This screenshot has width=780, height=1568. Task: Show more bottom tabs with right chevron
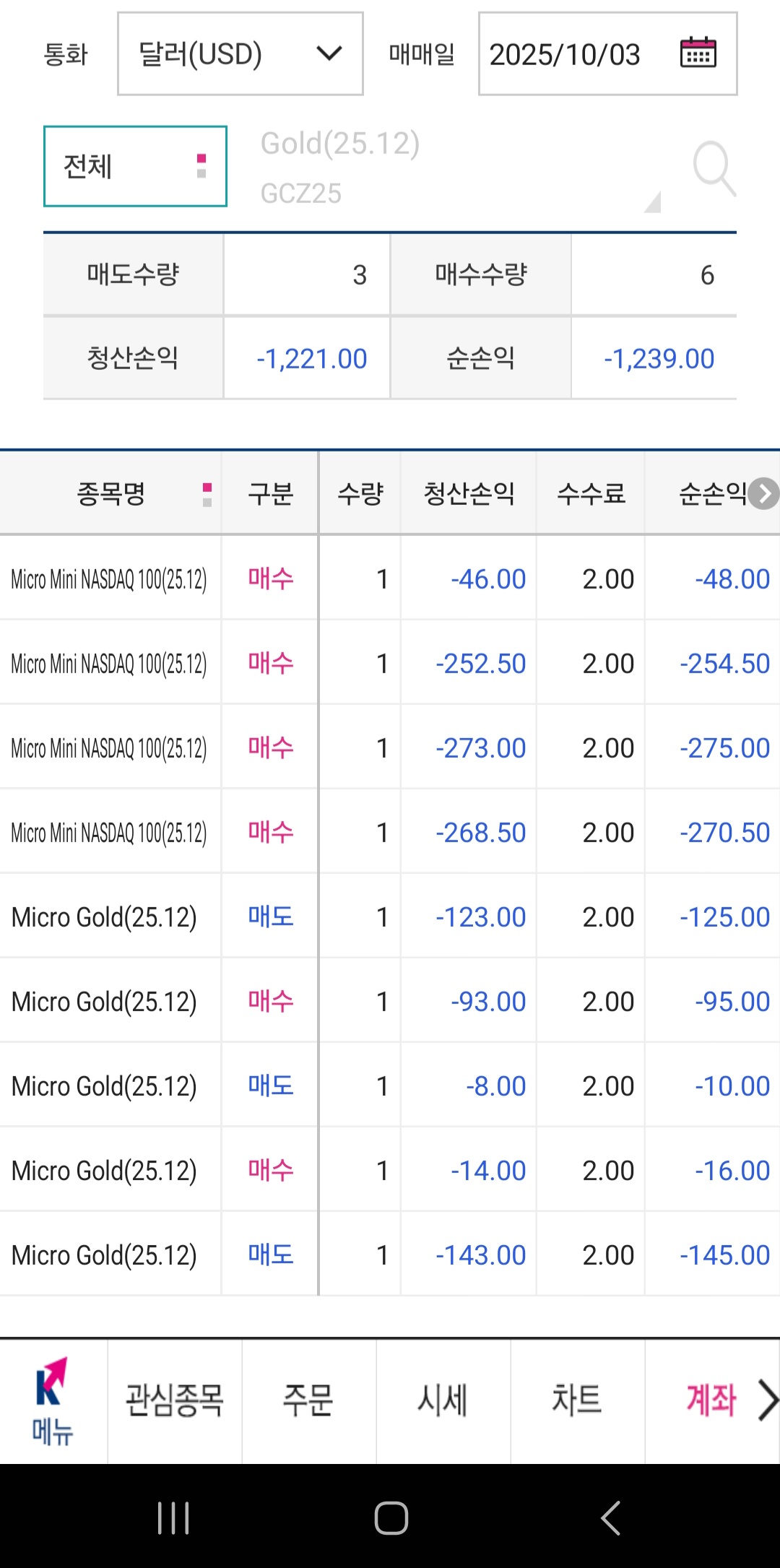point(767,1400)
